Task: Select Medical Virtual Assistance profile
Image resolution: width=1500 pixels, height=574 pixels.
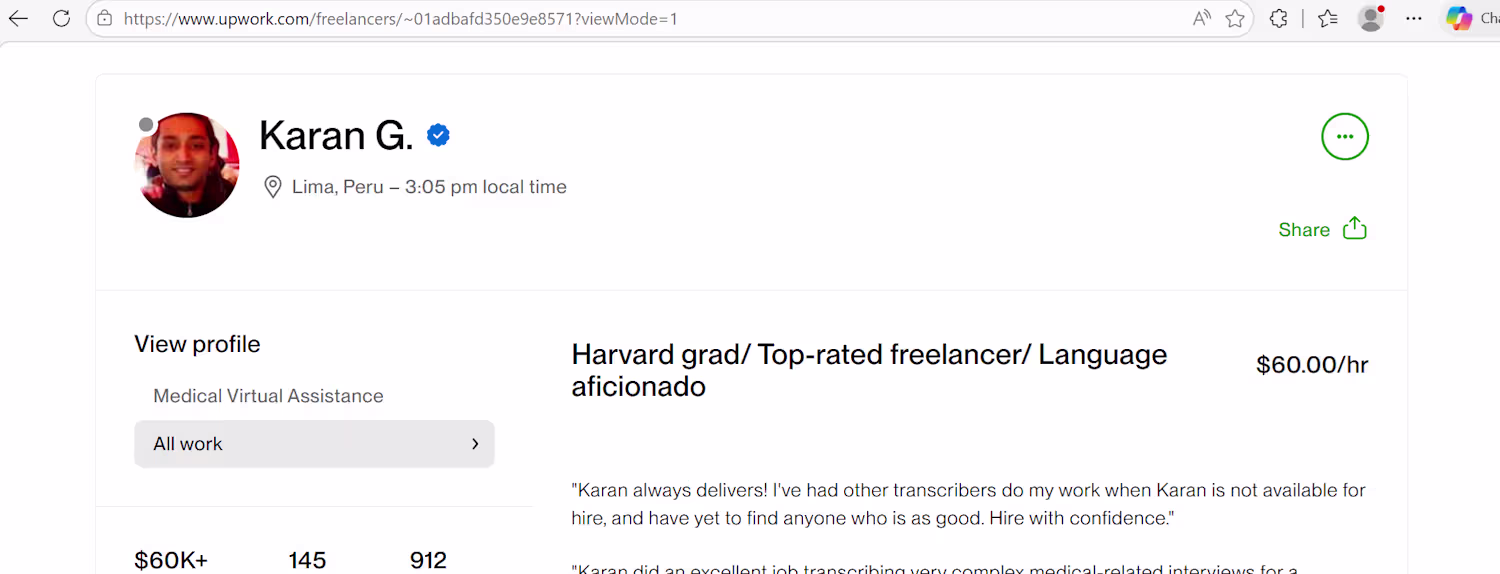Action: (x=268, y=396)
